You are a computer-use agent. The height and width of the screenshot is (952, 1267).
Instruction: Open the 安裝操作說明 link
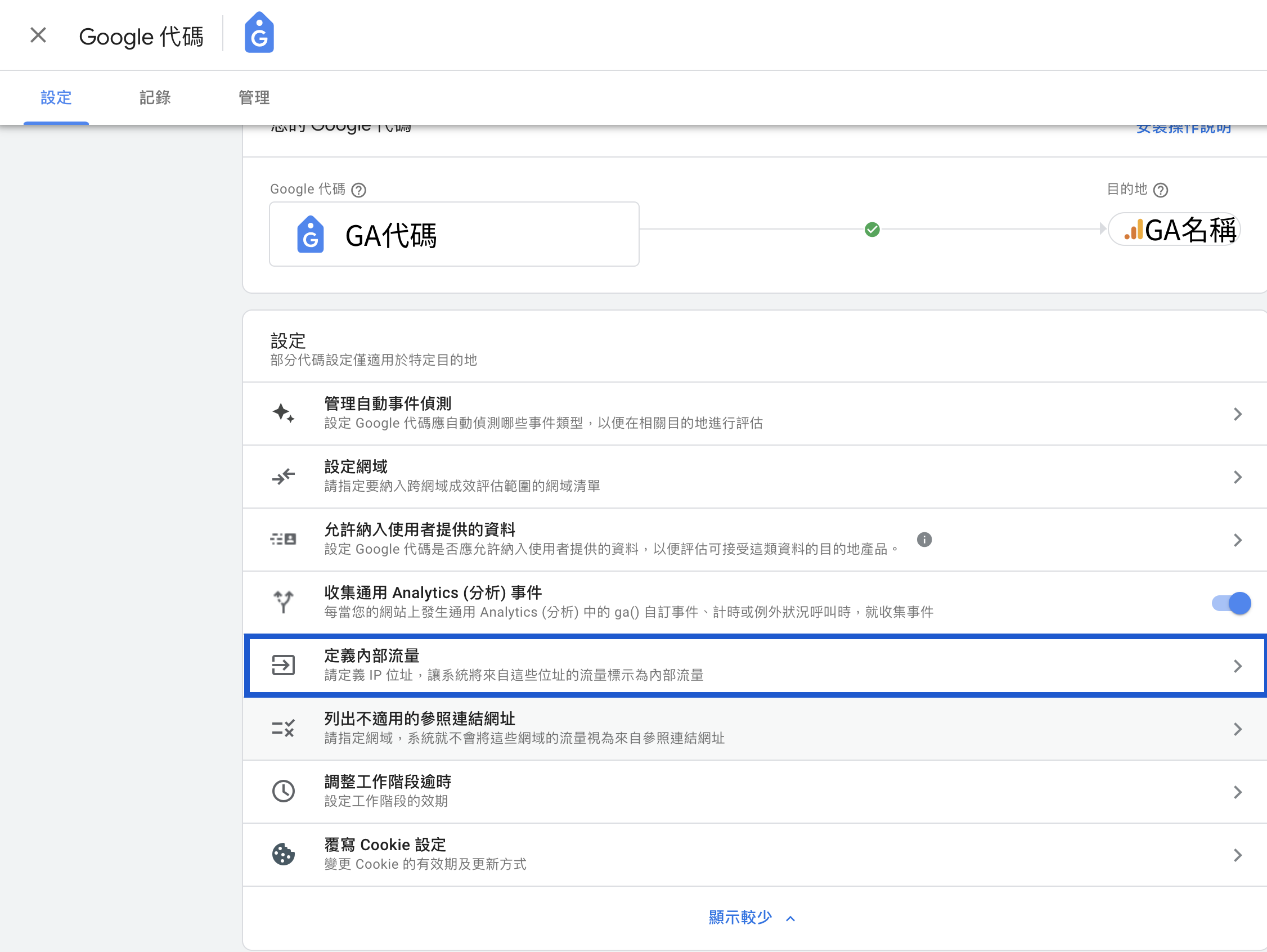[1183, 128]
